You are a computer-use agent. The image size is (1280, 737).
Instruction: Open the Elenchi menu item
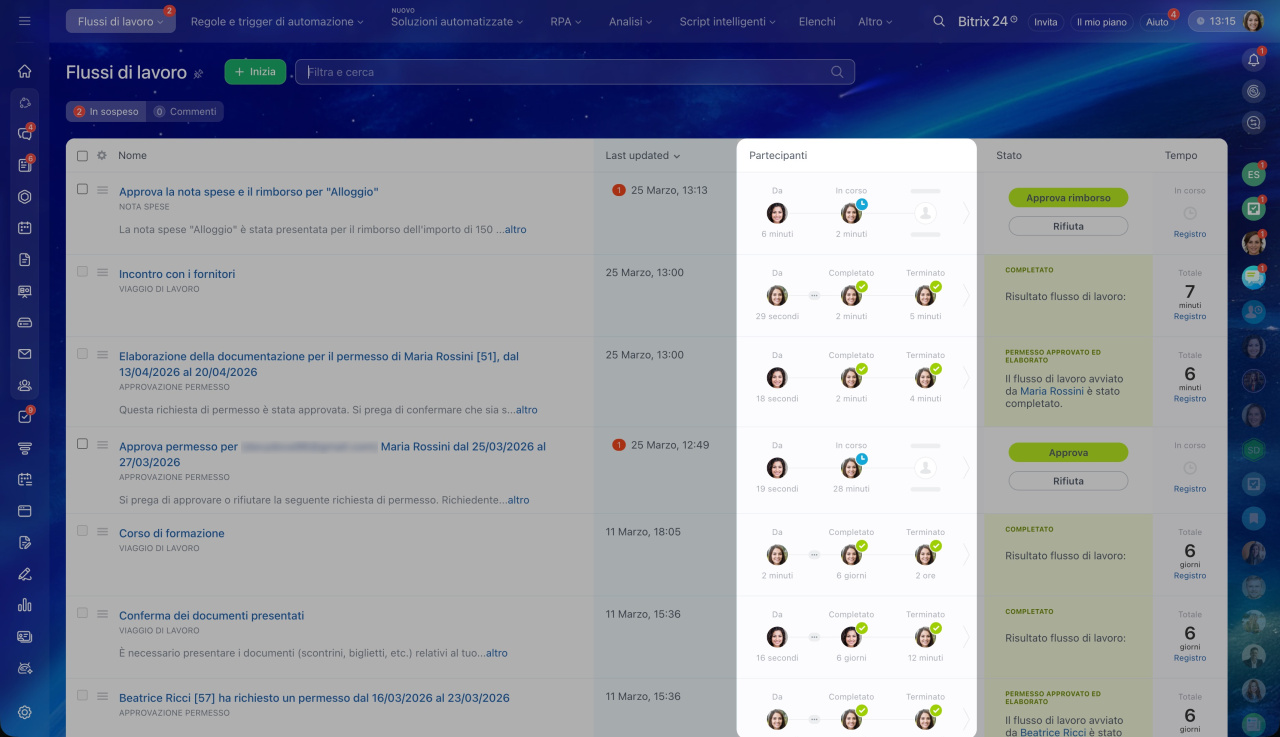pyautogui.click(x=817, y=21)
